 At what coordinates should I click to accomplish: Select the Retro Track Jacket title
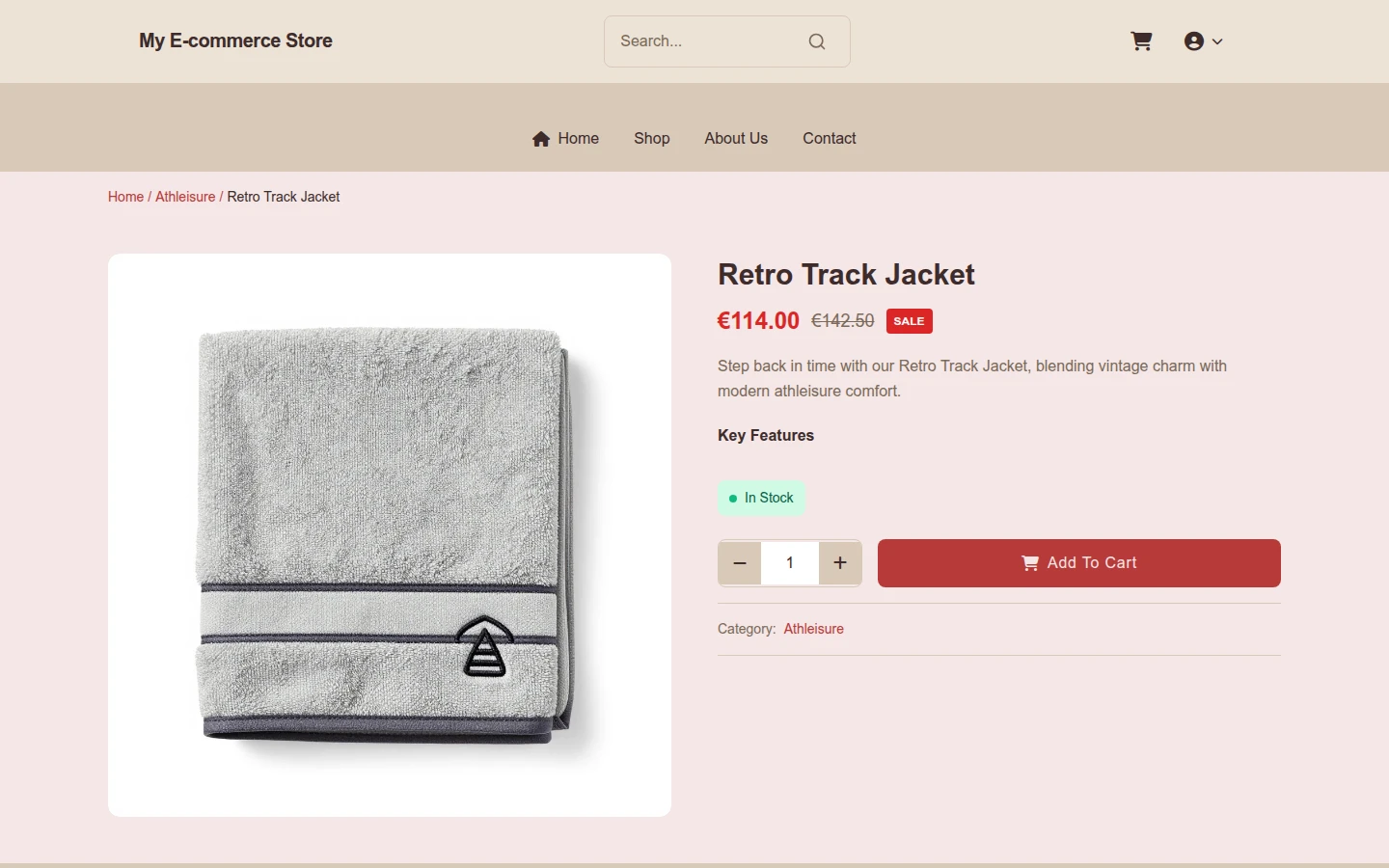click(x=846, y=275)
